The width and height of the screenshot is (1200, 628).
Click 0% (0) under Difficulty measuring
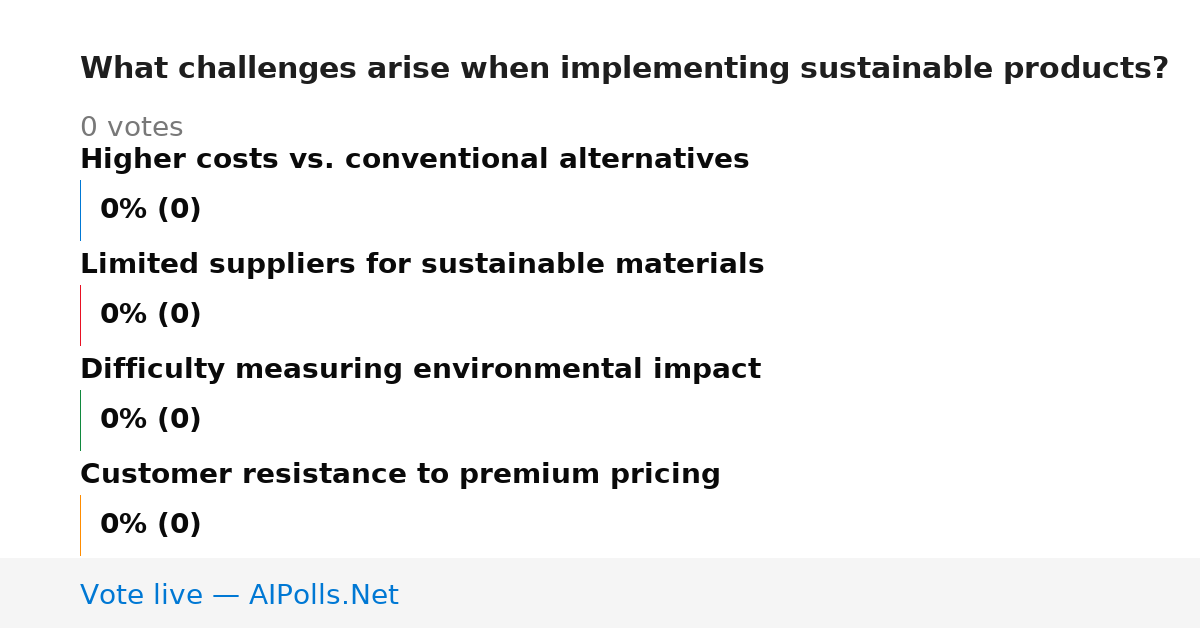(x=150, y=420)
